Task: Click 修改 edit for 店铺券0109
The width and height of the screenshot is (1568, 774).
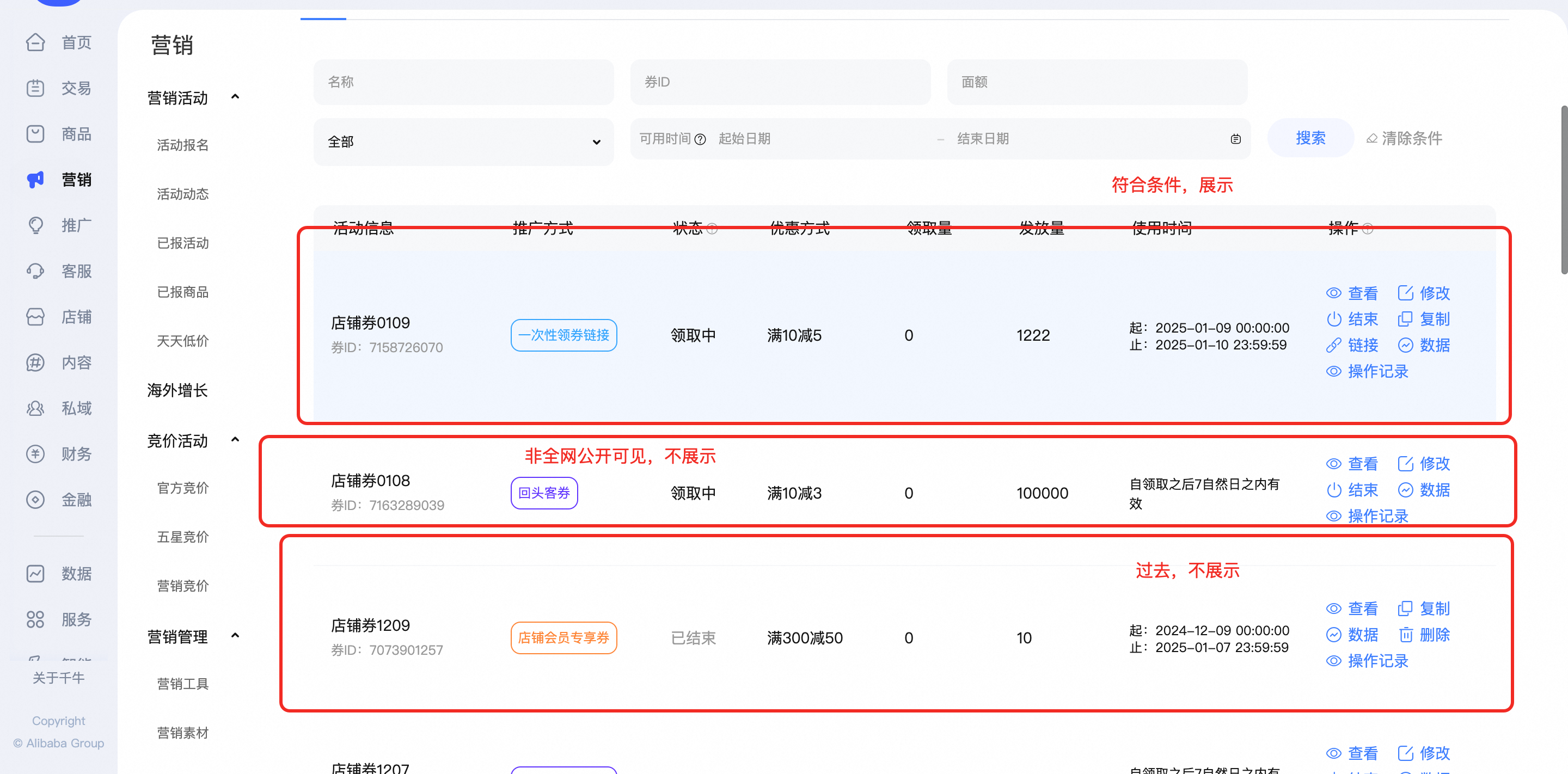Action: tap(1423, 293)
